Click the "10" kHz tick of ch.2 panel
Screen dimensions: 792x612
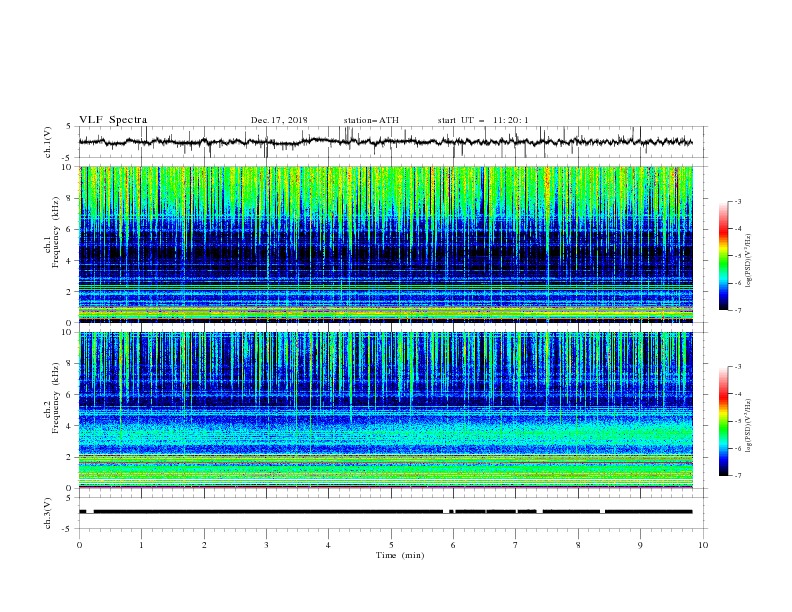[68, 332]
